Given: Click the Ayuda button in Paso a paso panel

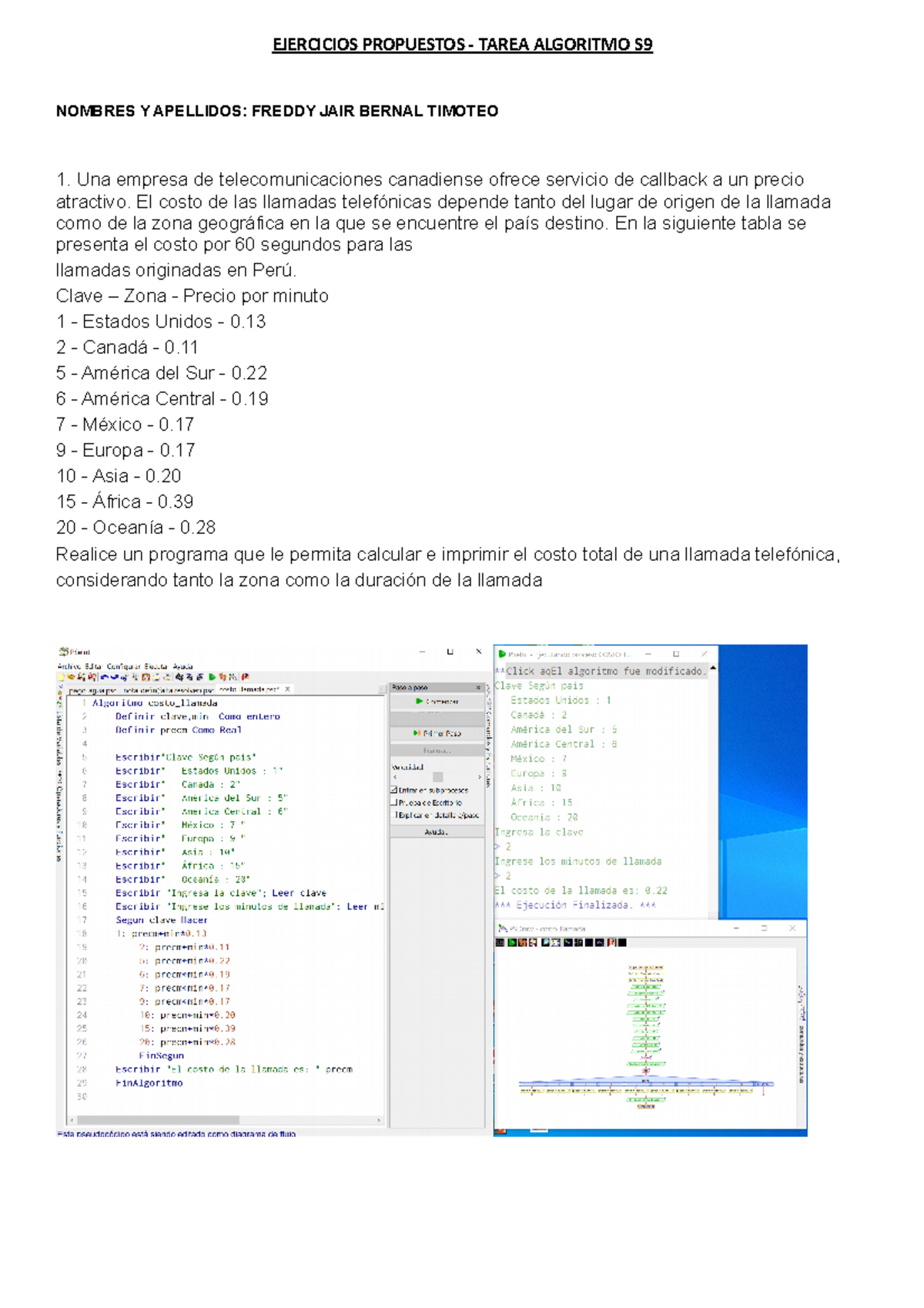Looking at the screenshot, I should 437,832.
